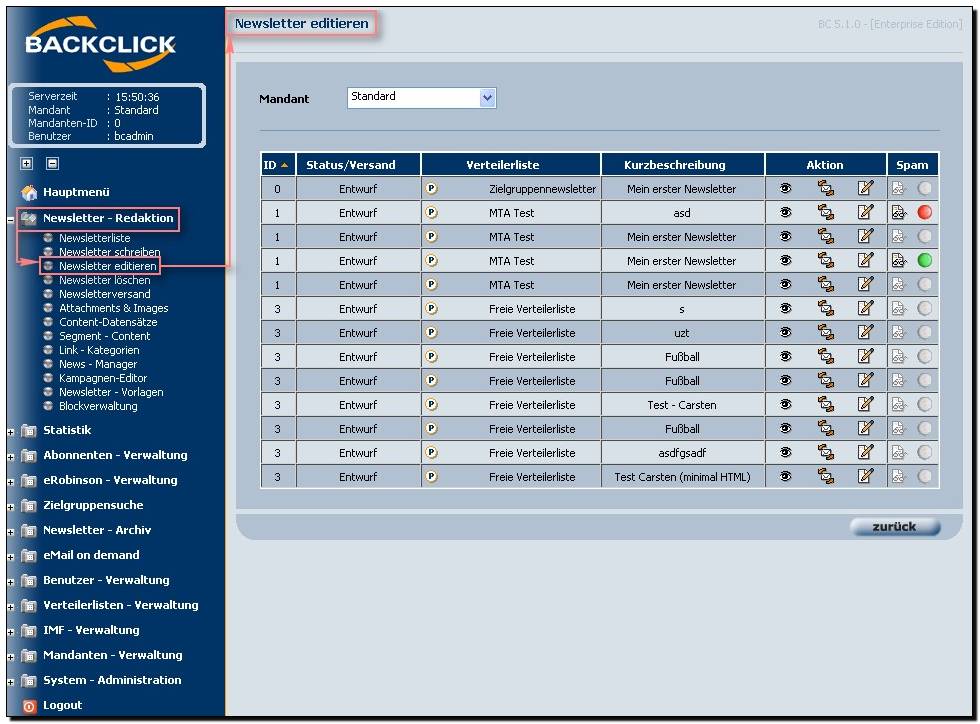The image size is (980, 724).
Task: Click the green spam status indicator
Action: point(924,261)
